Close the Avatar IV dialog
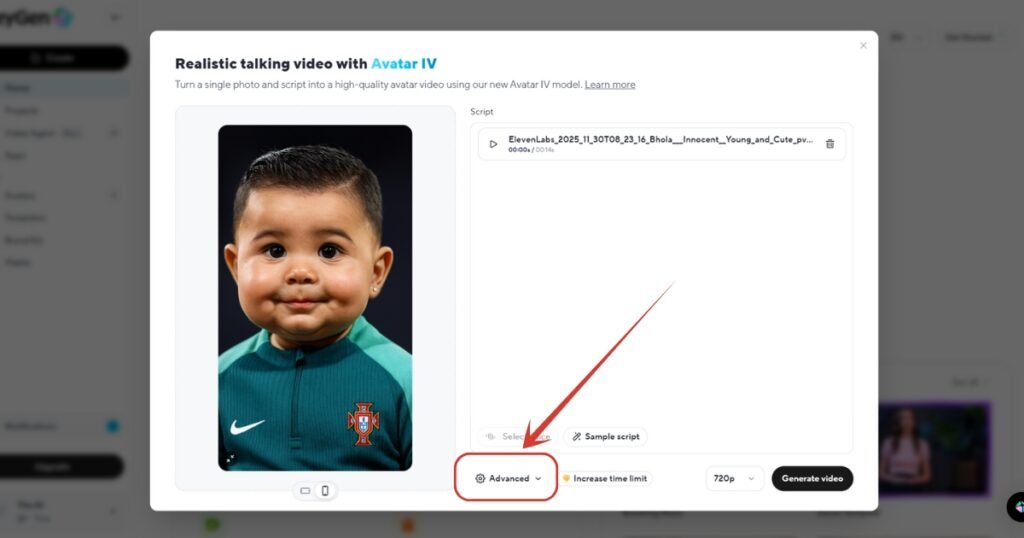 point(863,45)
